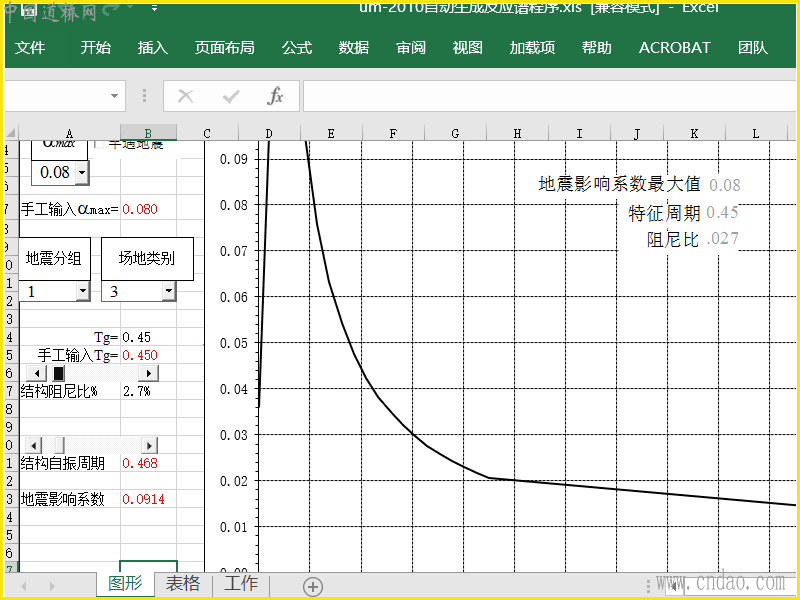Click column C header

tap(207, 133)
